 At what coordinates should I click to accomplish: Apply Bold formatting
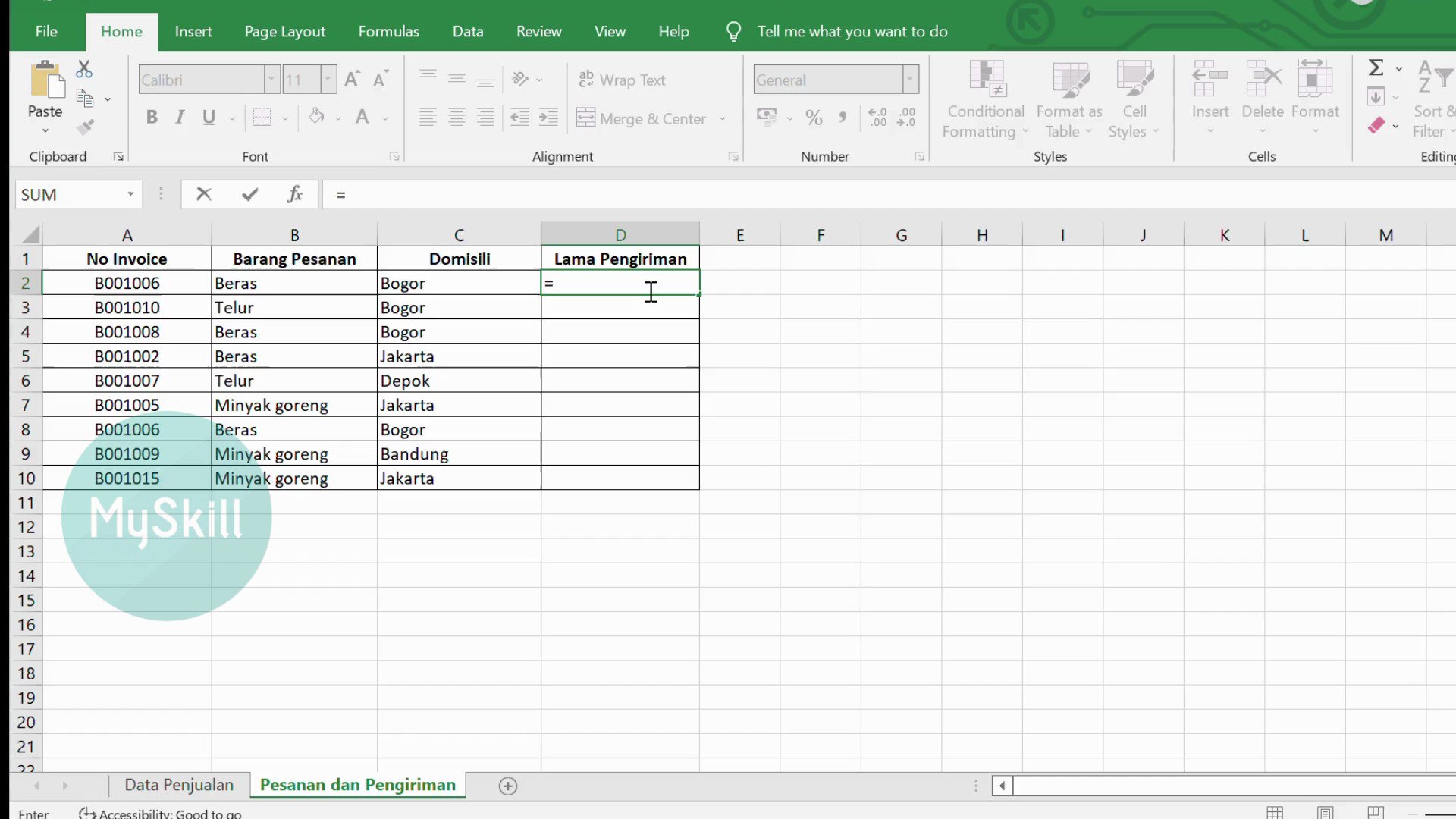pyautogui.click(x=152, y=117)
